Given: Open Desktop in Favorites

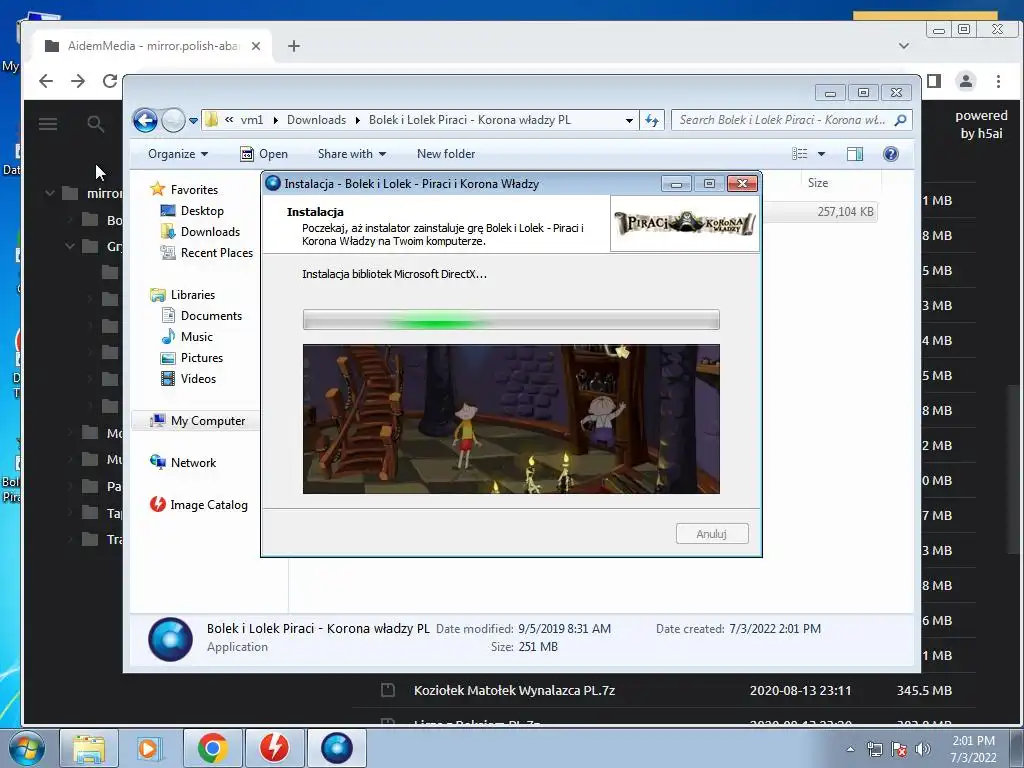Looking at the screenshot, I should pos(192,211).
